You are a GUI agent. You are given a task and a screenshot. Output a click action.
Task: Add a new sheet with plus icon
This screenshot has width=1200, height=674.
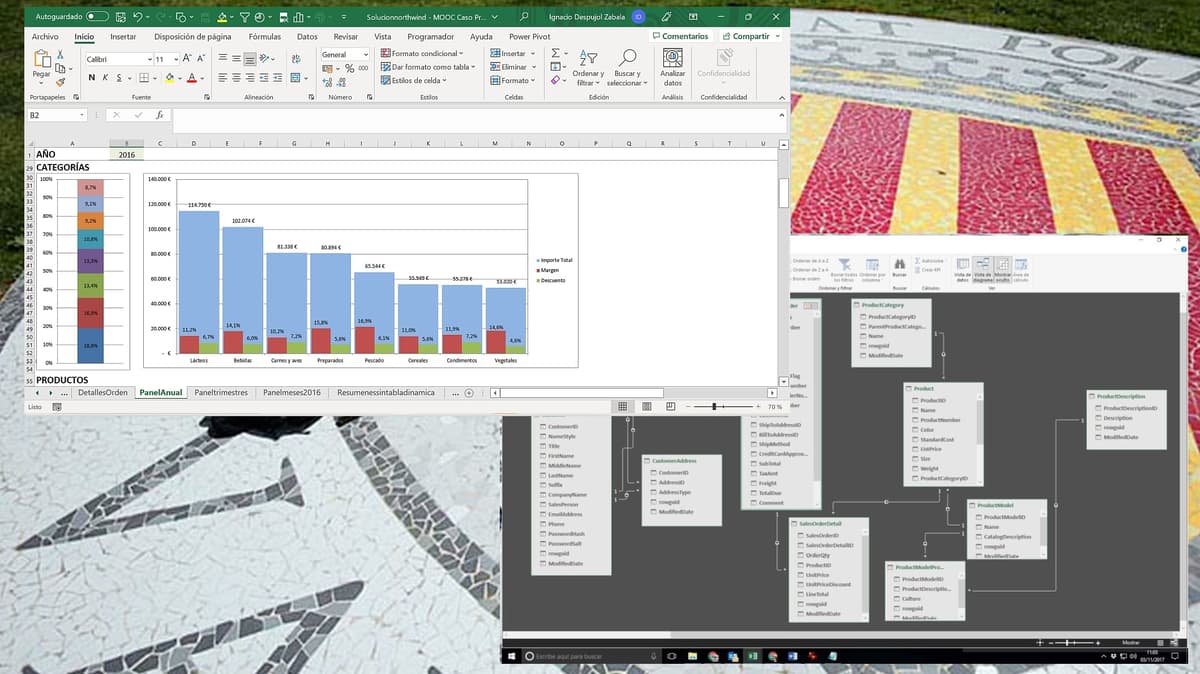(469, 393)
